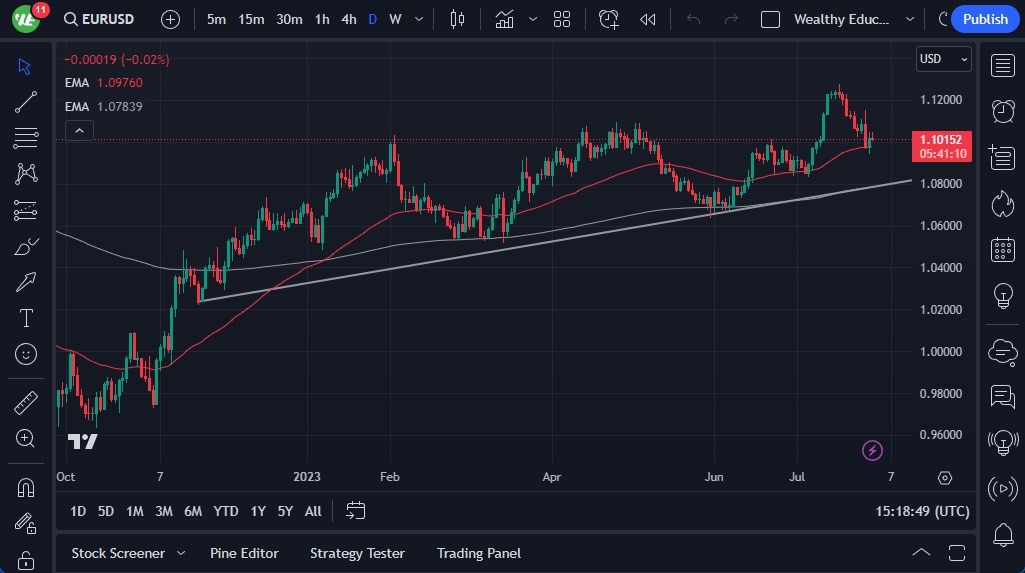The image size is (1025, 573).
Task: Toggle the magnet snap mode
Action: pos(26,487)
